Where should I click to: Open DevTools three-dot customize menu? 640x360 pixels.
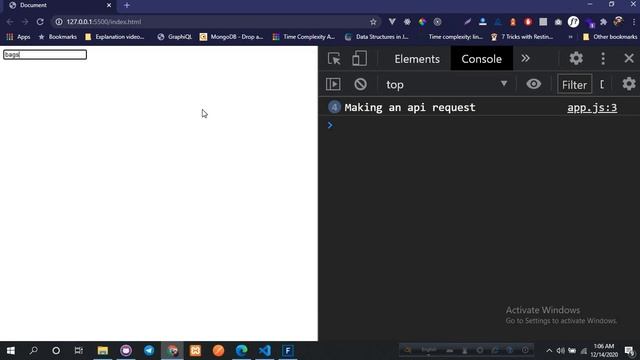click(x=603, y=58)
